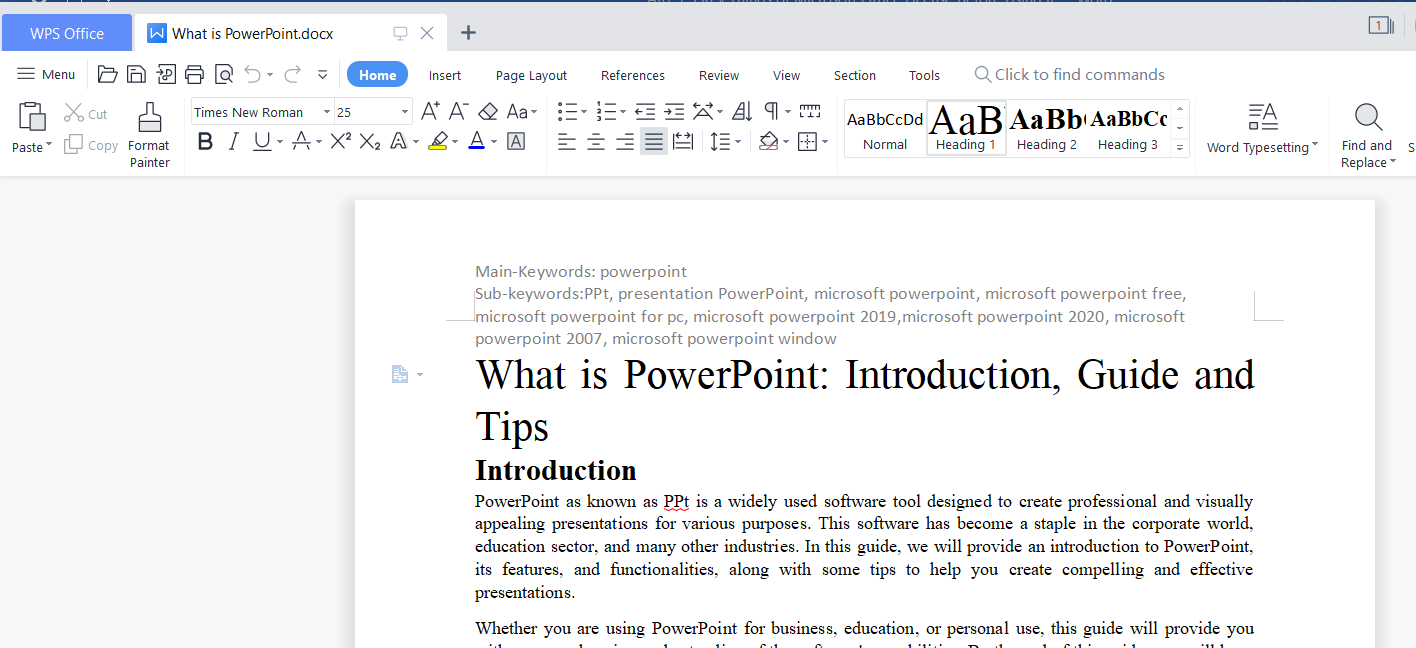The height and width of the screenshot is (648, 1416).
Task: Click the character border icon
Action: point(516,141)
